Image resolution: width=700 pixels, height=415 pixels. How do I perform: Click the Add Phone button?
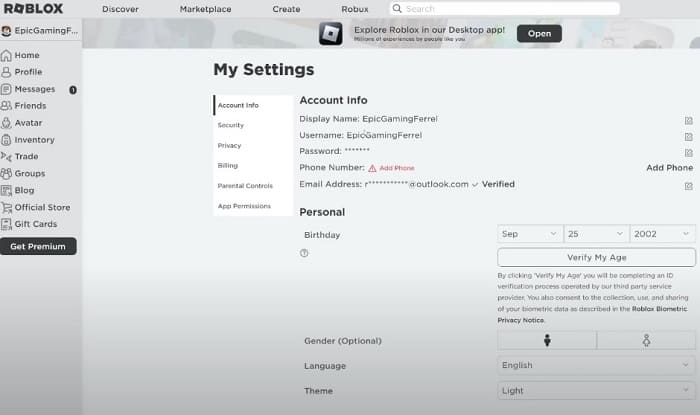[670, 168]
